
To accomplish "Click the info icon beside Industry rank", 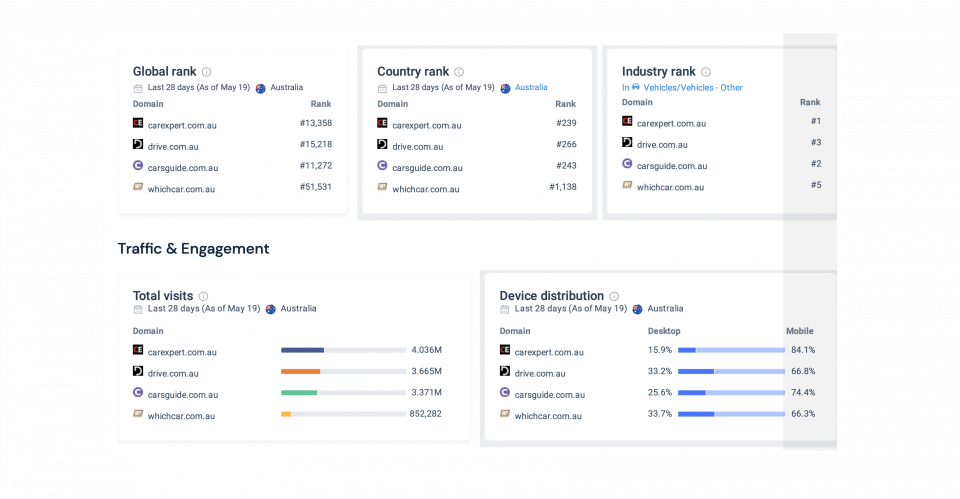I will click(706, 72).
